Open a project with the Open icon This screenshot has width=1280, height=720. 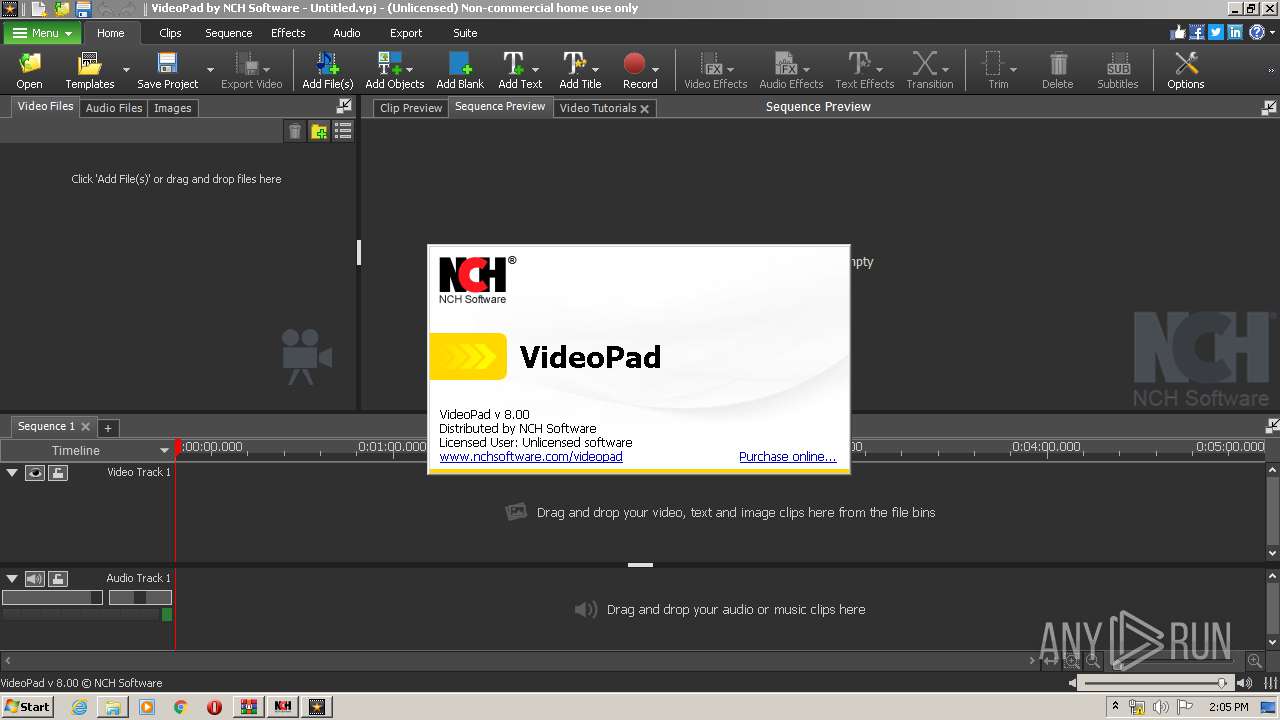(x=29, y=70)
